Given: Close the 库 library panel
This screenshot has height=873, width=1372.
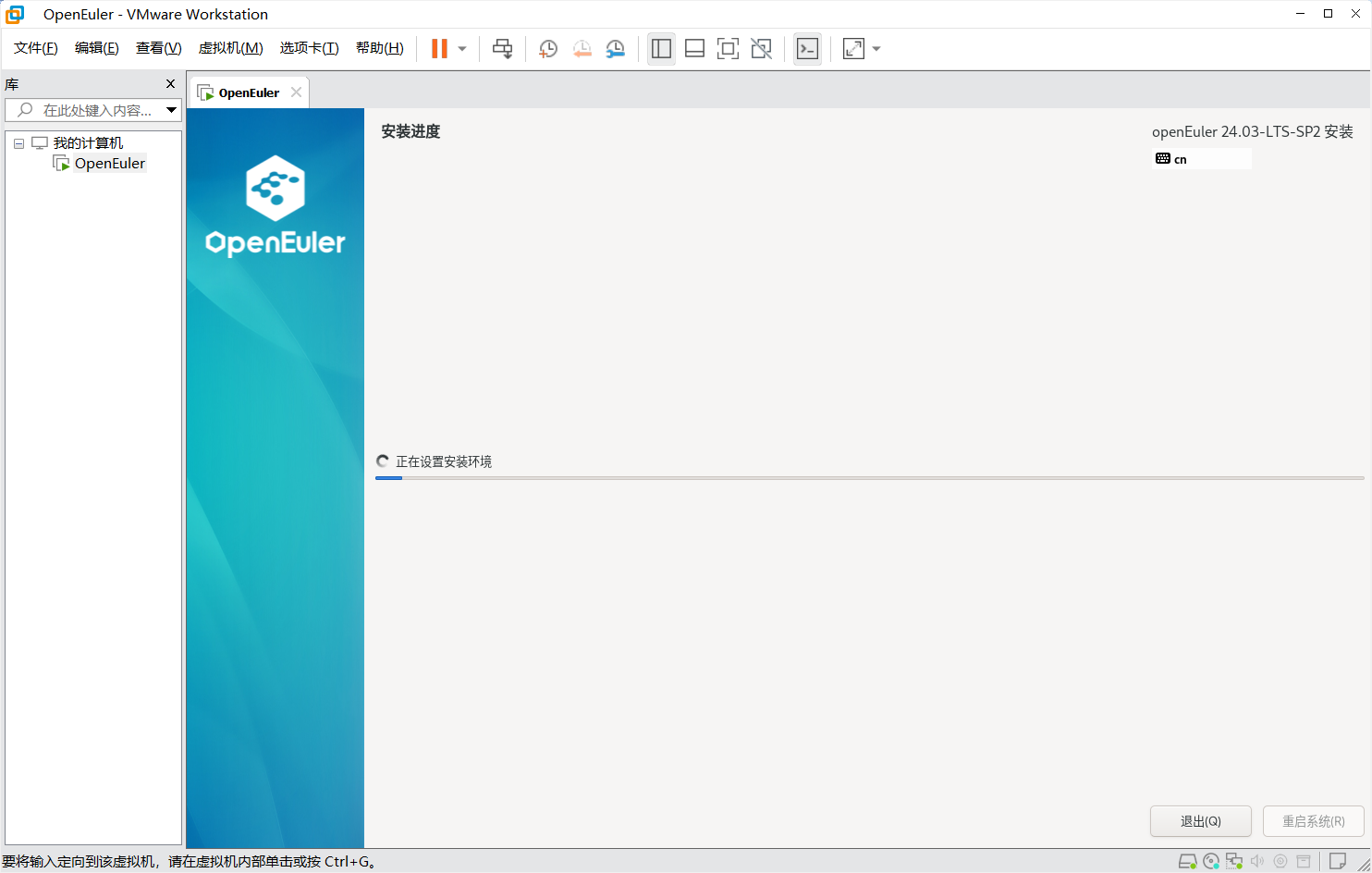Looking at the screenshot, I should coord(170,84).
